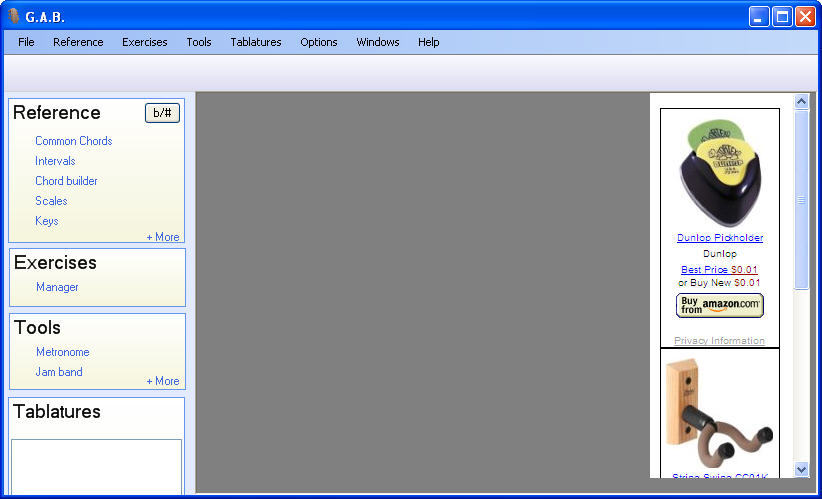Click the scroll up arrow in ad panel
The image size is (822, 499).
click(x=801, y=101)
